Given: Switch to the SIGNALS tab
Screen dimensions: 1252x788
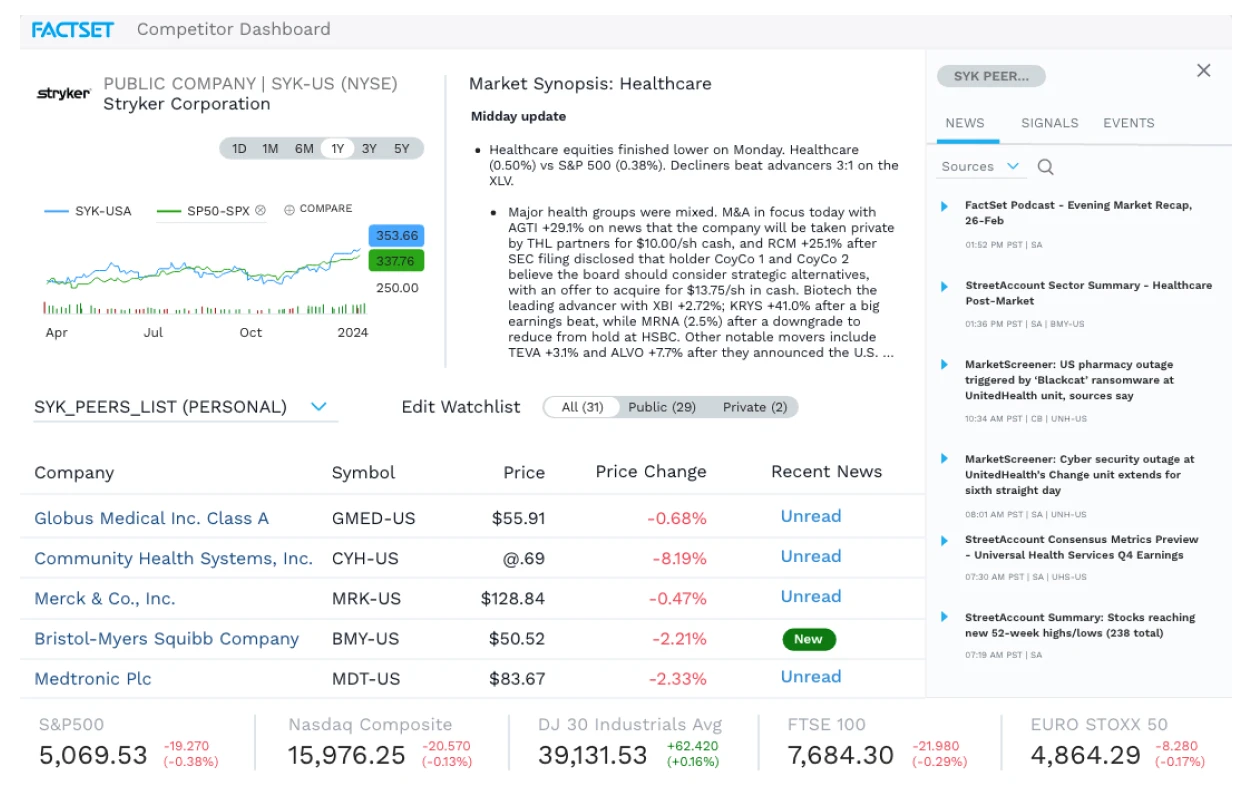Looking at the screenshot, I should click(x=1049, y=123).
